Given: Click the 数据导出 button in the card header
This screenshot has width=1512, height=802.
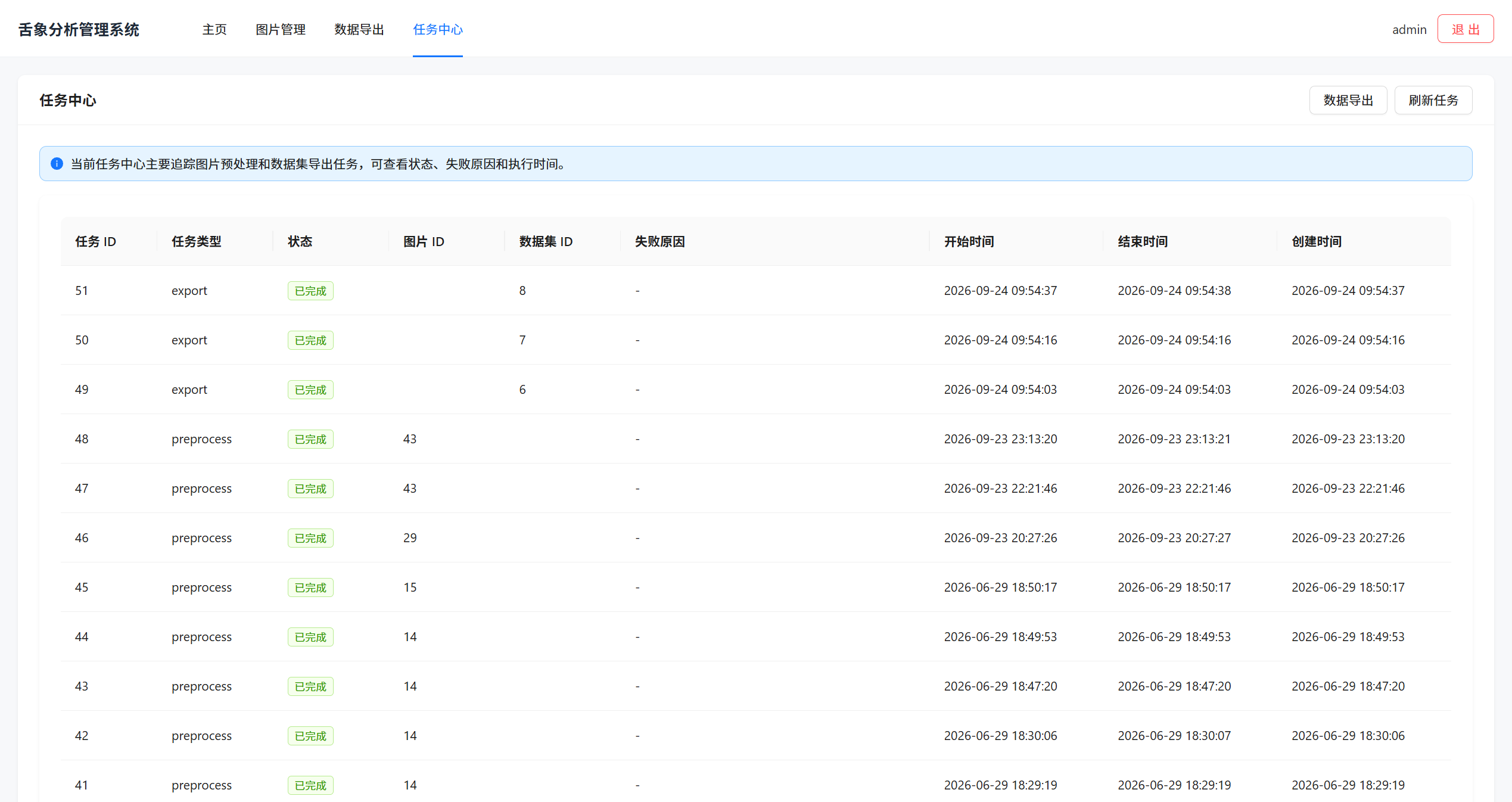Looking at the screenshot, I should click(x=1348, y=100).
